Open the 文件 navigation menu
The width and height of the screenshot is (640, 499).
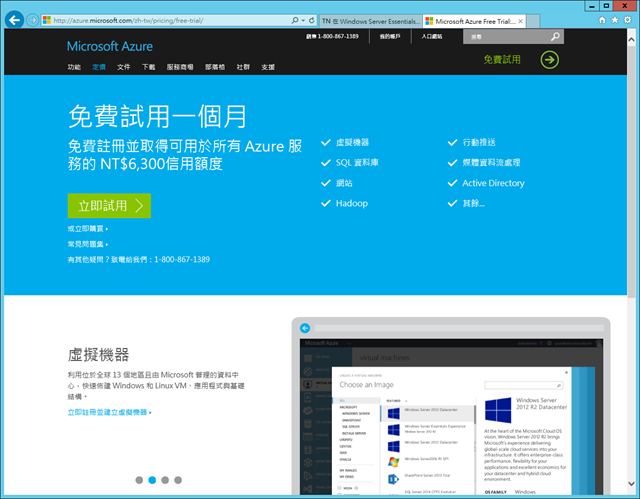(x=124, y=67)
